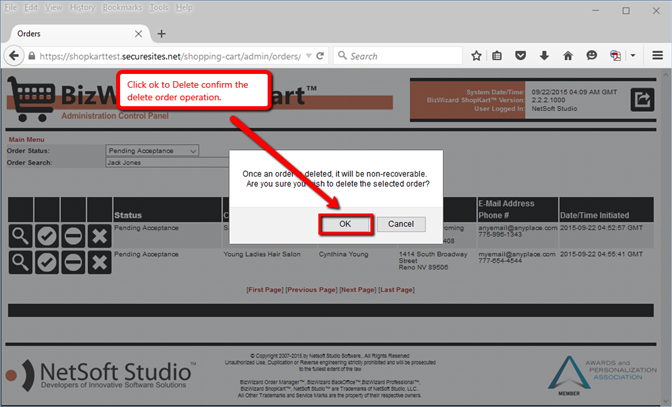Reload the page with refresh icon
This screenshot has height=407, width=672.
pos(320,56)
